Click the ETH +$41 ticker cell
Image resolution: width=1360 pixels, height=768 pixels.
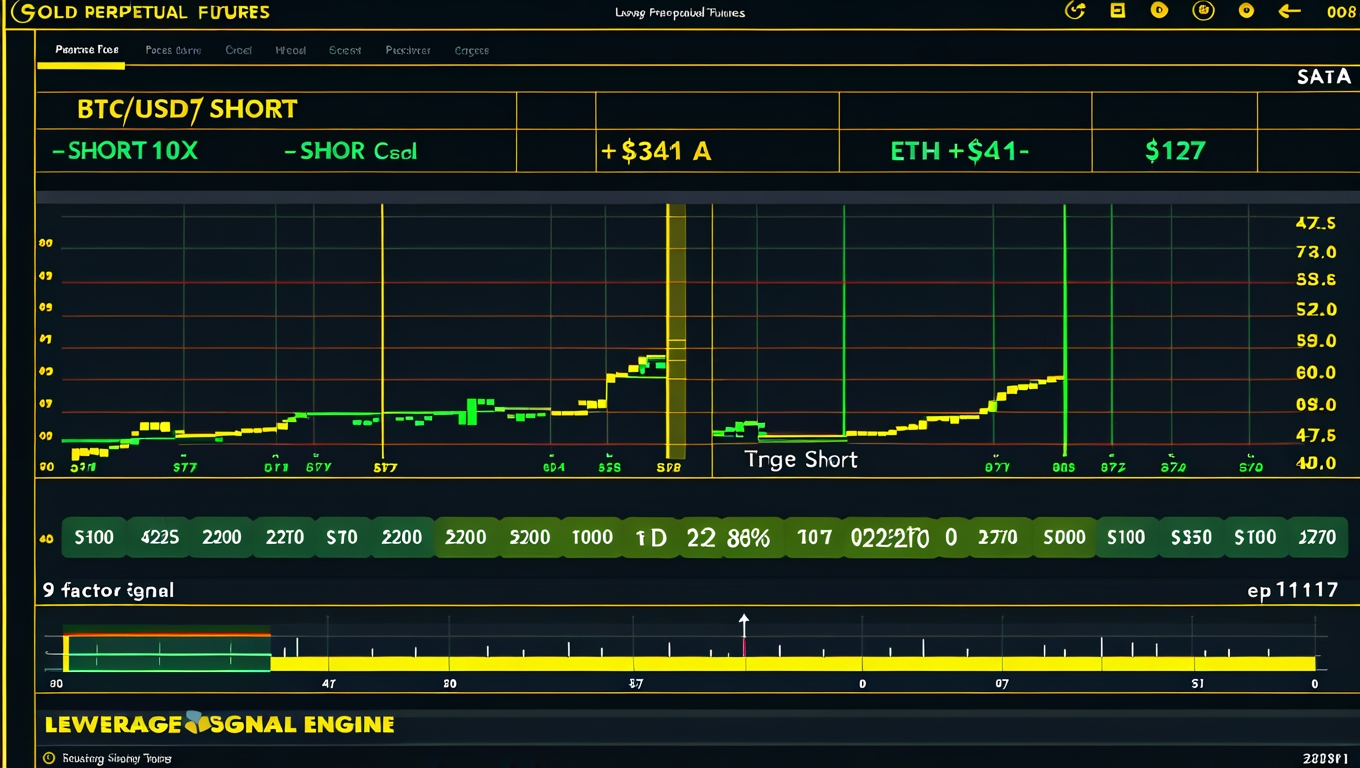(959, 151)
